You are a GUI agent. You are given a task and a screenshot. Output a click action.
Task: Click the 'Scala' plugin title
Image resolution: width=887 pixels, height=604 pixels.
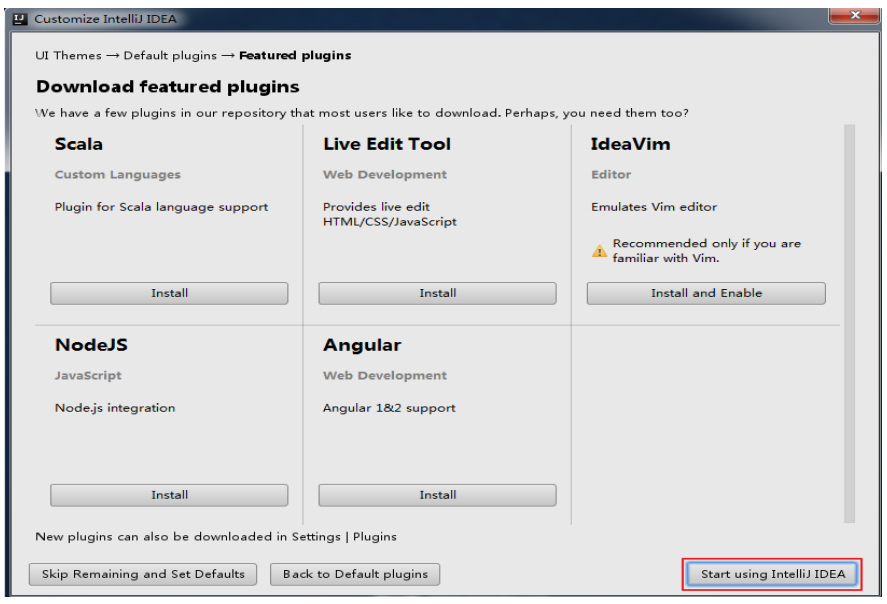tap(79, 144)
